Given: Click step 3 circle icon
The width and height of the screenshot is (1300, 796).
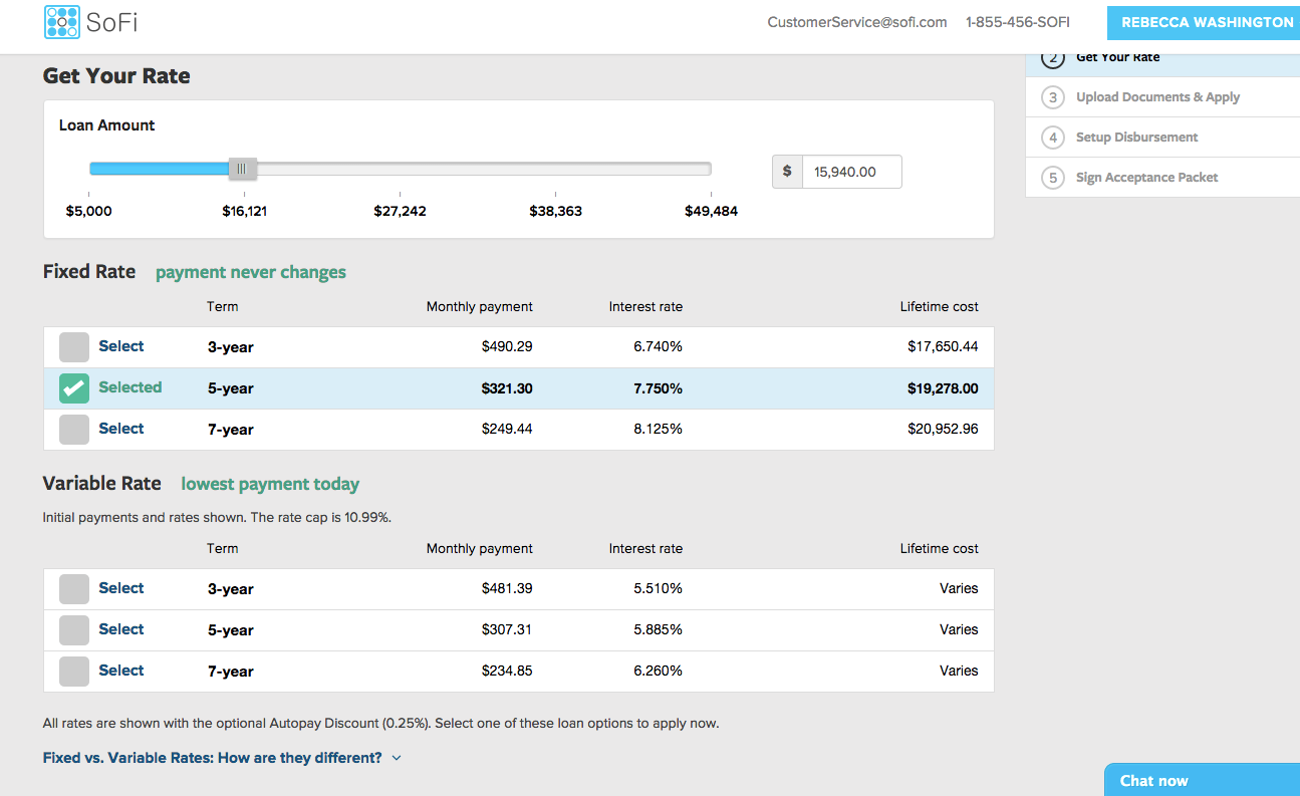Looking at the screenshot, I should click(x=1052, y=97).
